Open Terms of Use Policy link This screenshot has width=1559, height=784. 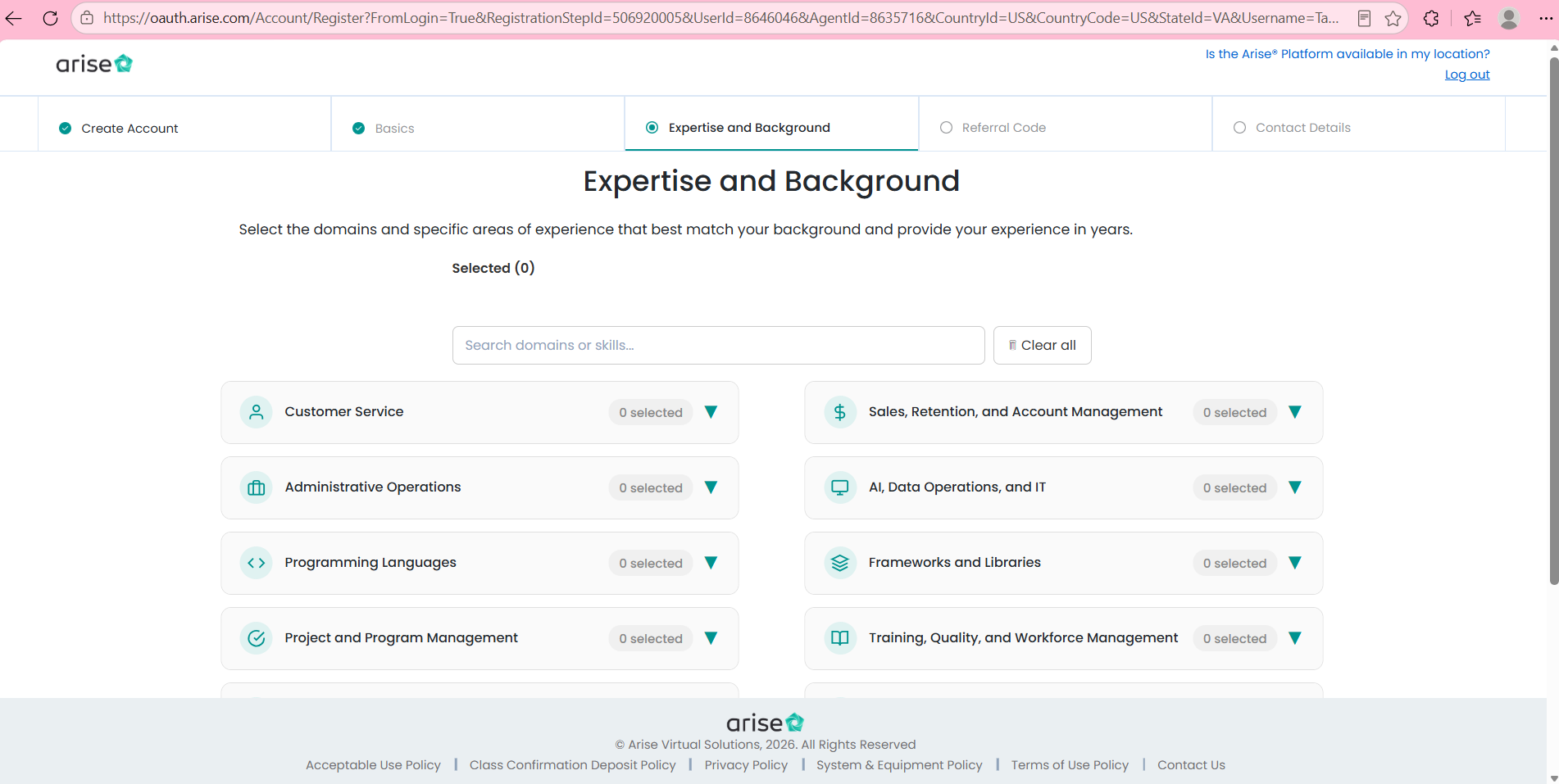pos(1070,765)
